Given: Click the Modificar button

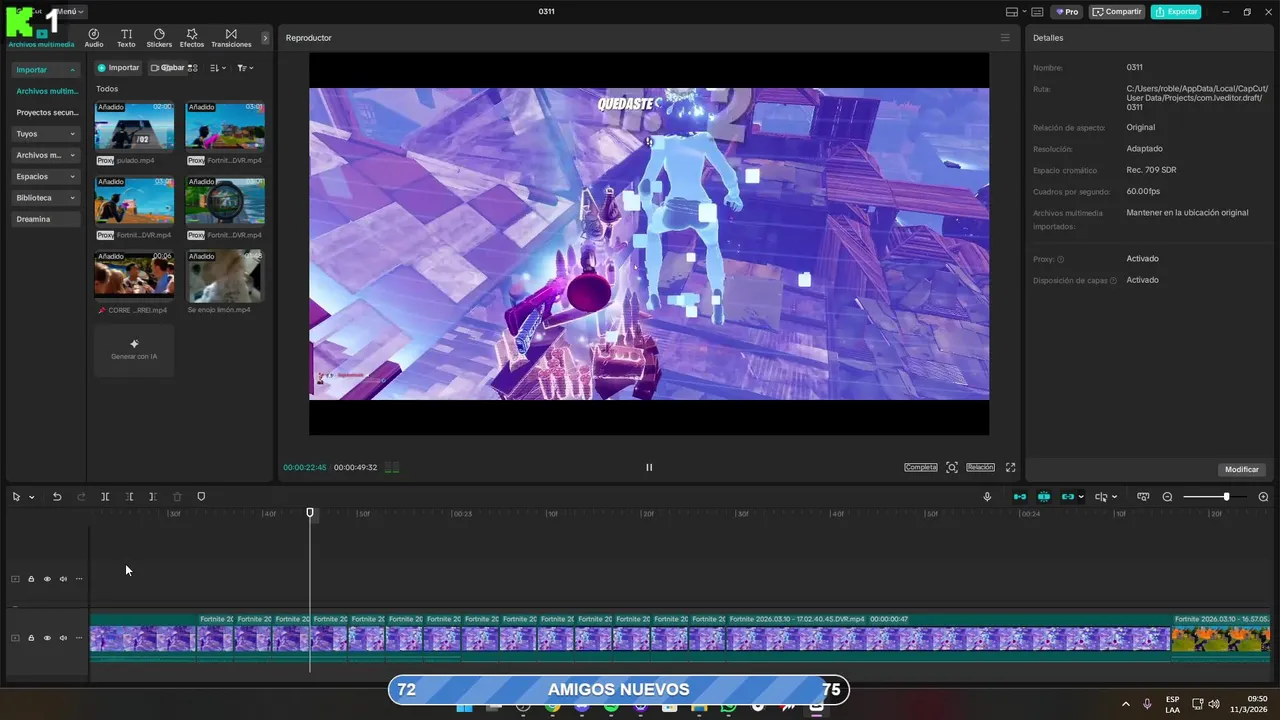Looking at the screenshot, I should [x=1242, y=469].
